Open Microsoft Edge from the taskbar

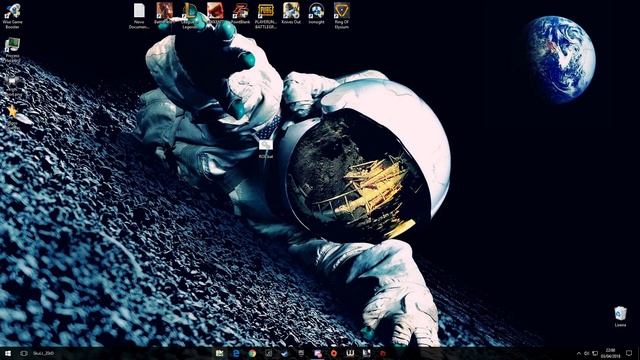pyautogui.click(x=236, y=353)
